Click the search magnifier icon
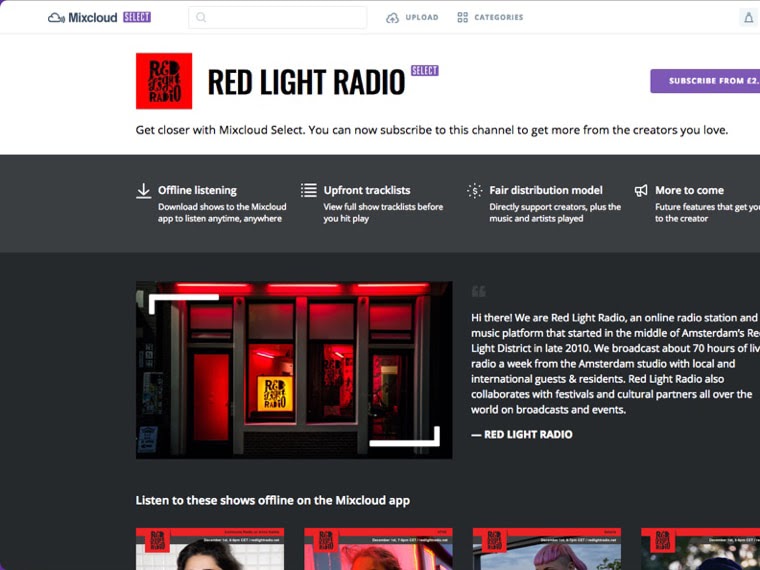The height and width of the screenshot is (570, 760). click(201, 17)
